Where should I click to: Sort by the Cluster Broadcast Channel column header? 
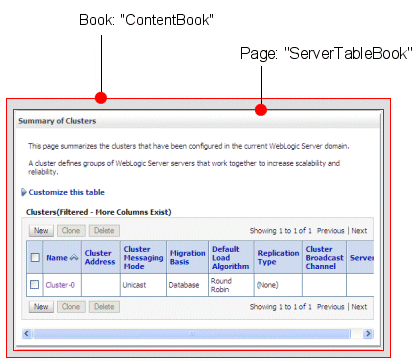[324, 258]
